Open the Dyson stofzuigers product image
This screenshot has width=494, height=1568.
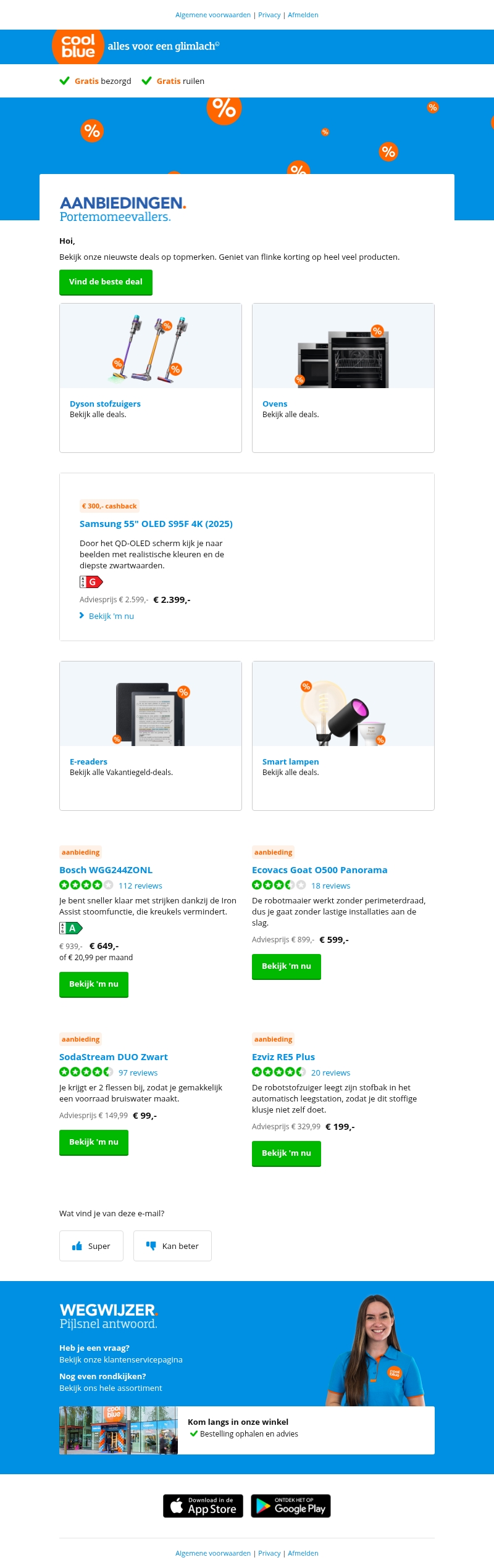click(151, 346)
